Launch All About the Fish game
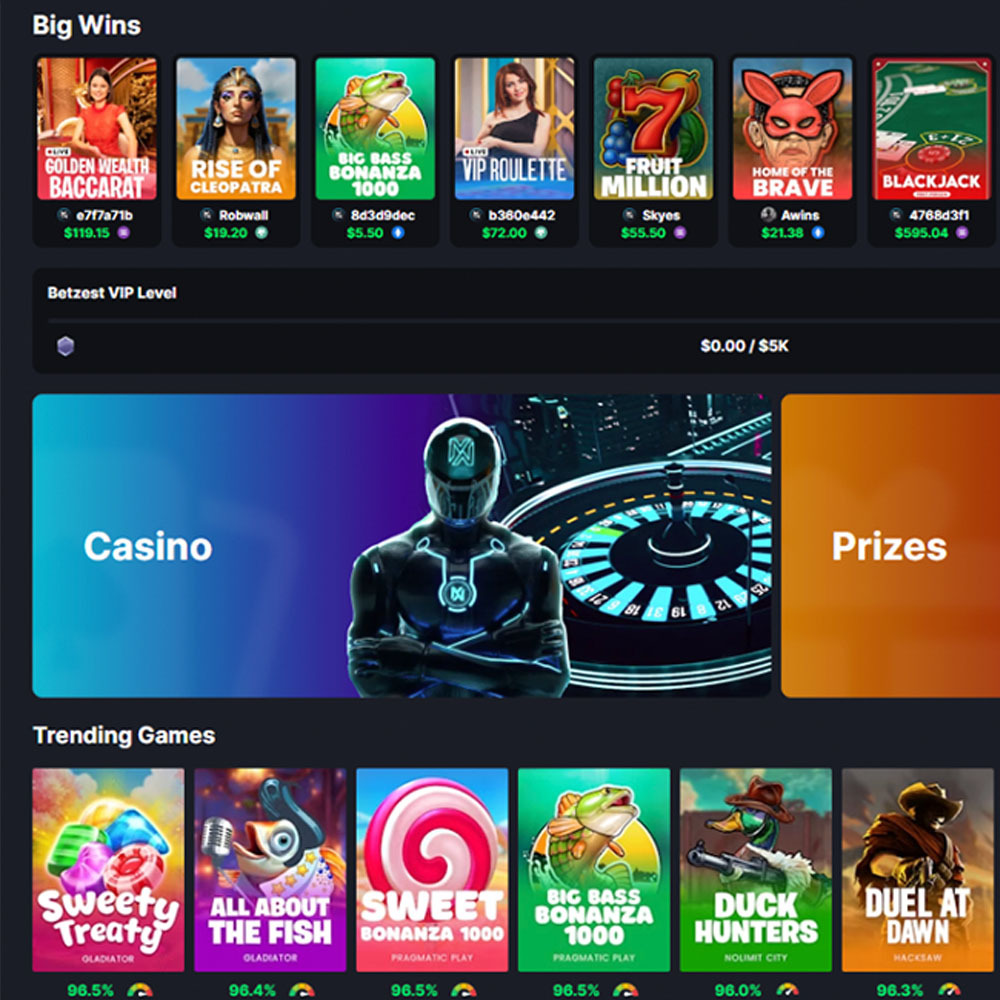Screen dimensions: 1000x1000 pyautogui.click(x=270, y=870)
